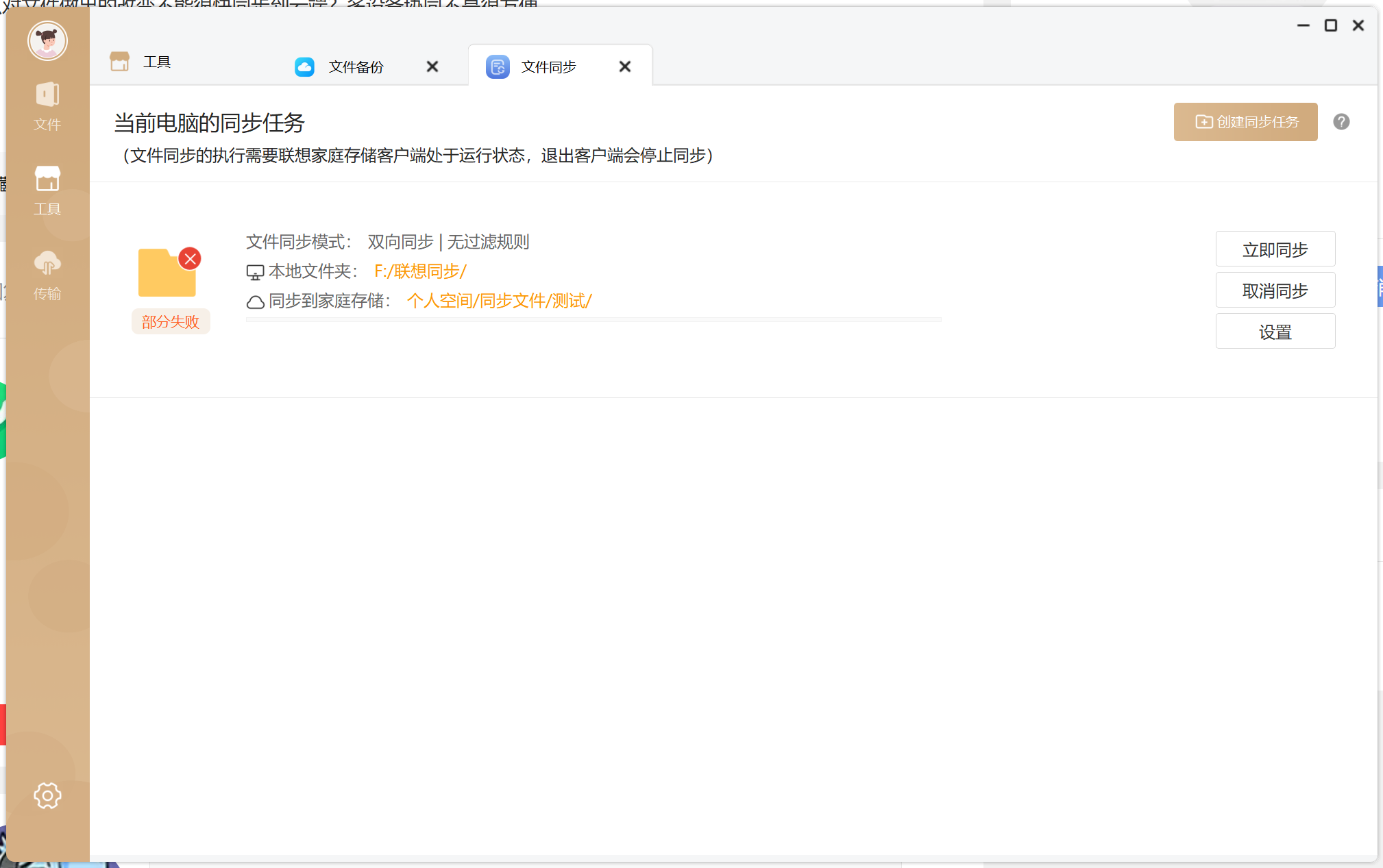Open local folder link F:/联想同步/
The image size is (1383, 868).
point(420,271)
